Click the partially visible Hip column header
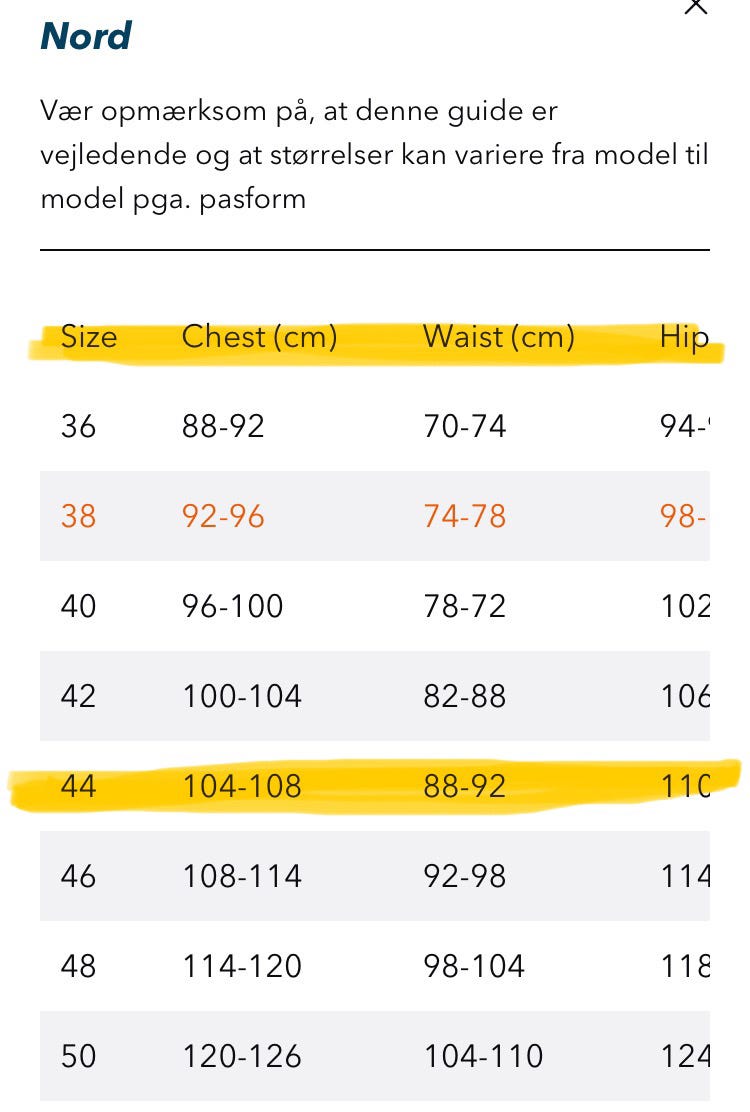Viewport: 750px width, 1112px height. [684, 337]
